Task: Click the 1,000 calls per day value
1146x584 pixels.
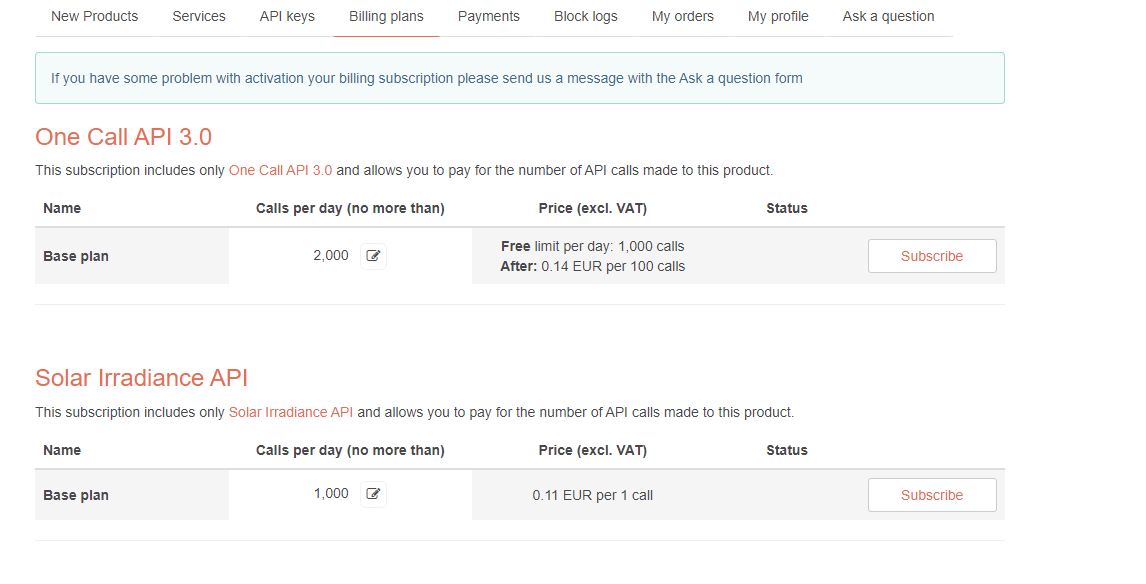Action: [x=331, y=494]
